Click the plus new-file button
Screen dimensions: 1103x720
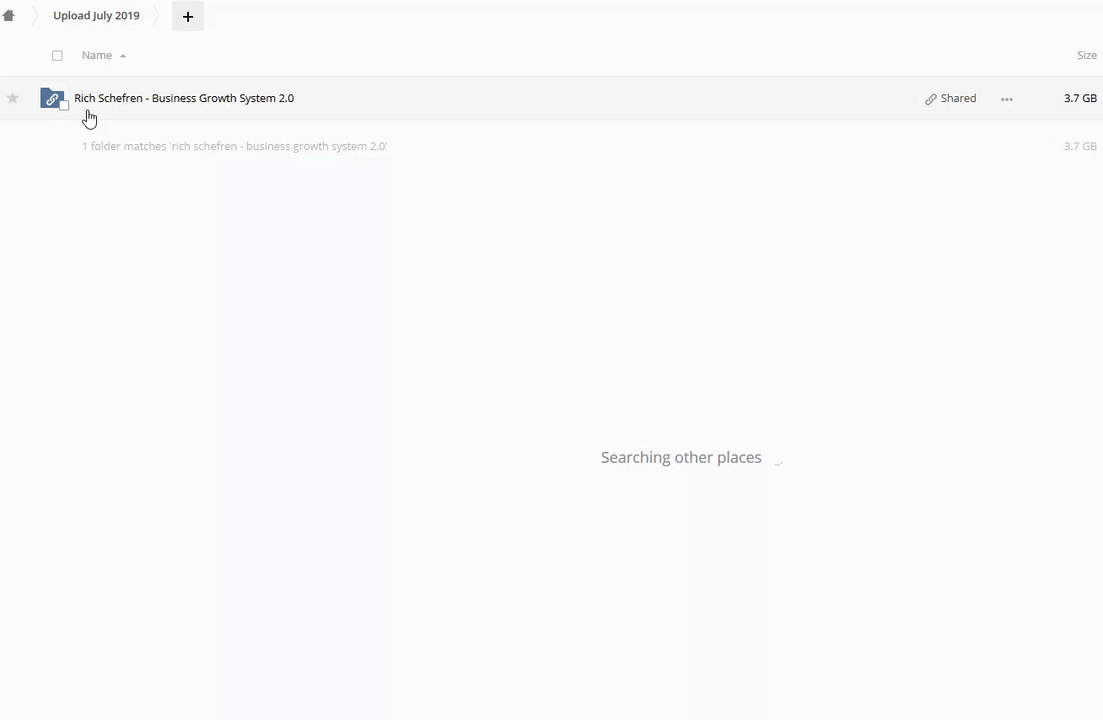[x=188, y=16]
